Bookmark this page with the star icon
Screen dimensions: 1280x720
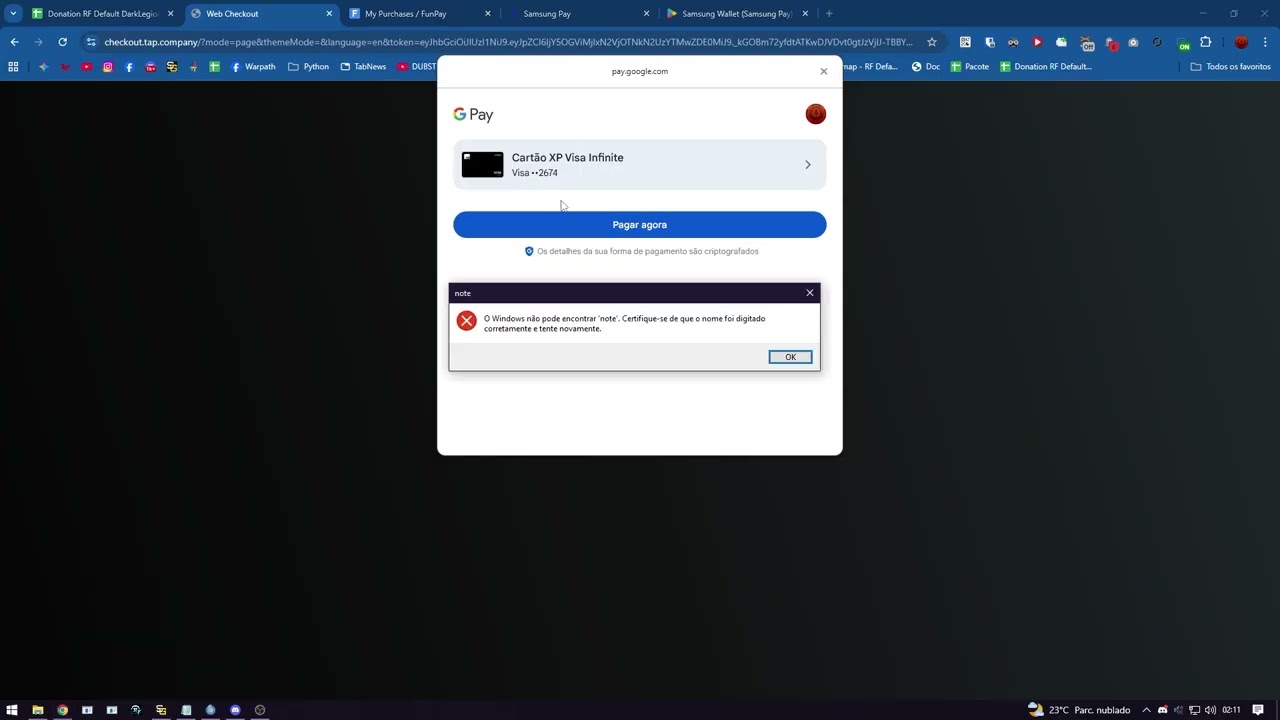[x=932, y=42]
